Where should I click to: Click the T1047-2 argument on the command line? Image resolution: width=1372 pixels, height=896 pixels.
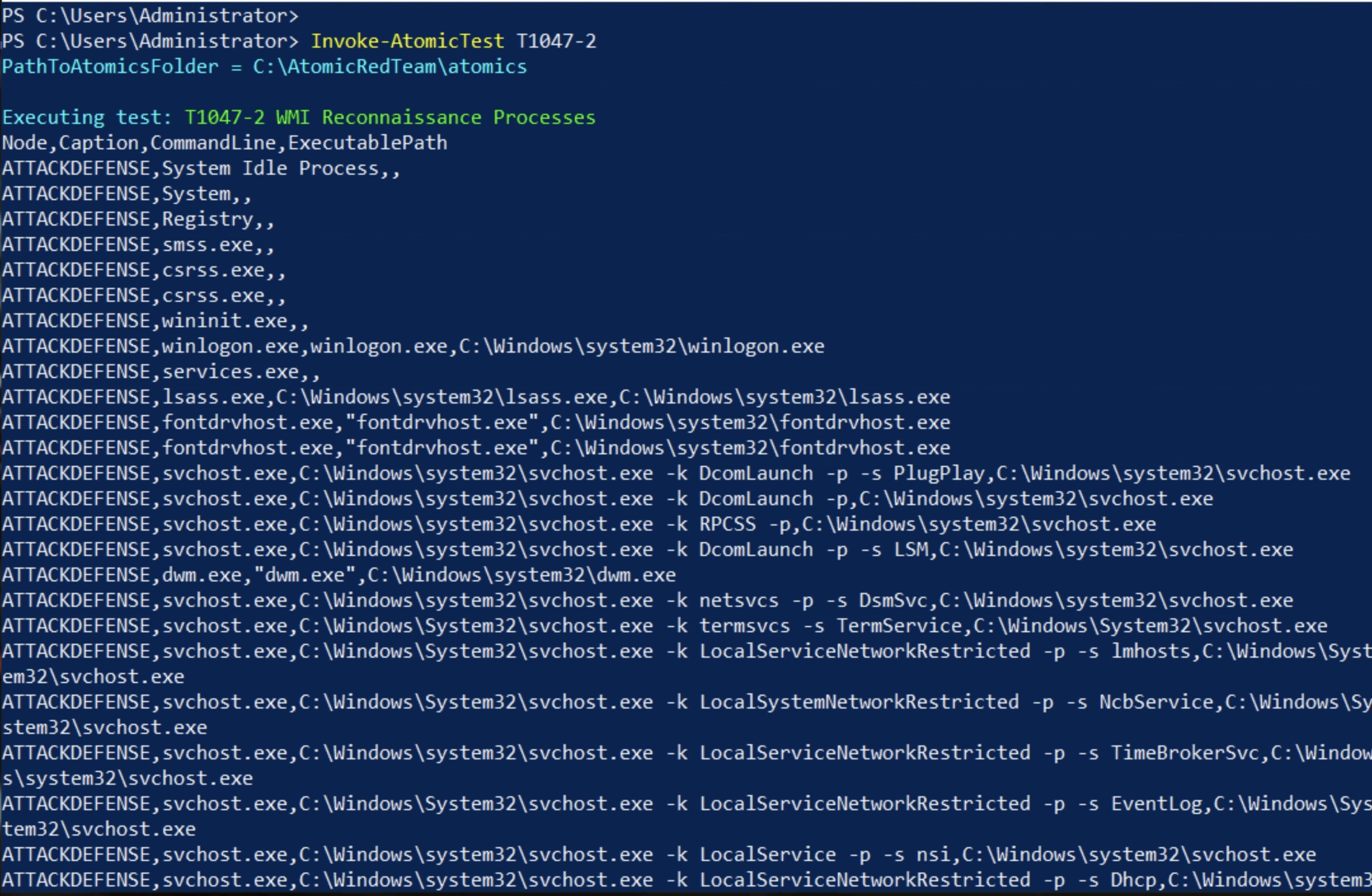(556, 41)
